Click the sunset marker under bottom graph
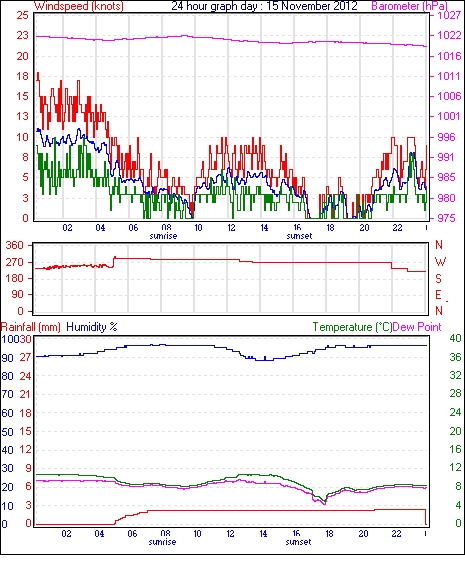Image resolution: width=465 pixels, height=563 pixels. tap(298, 542)
